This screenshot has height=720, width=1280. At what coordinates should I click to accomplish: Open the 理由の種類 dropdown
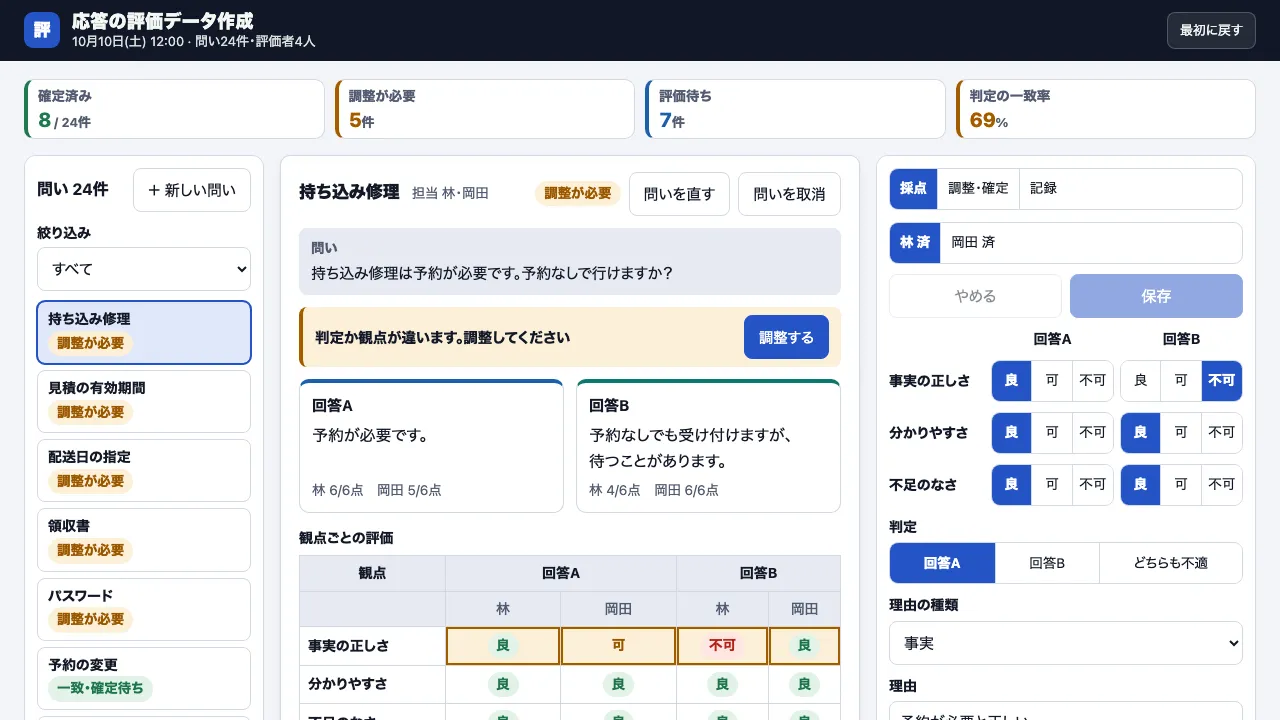click(1066, 644)
